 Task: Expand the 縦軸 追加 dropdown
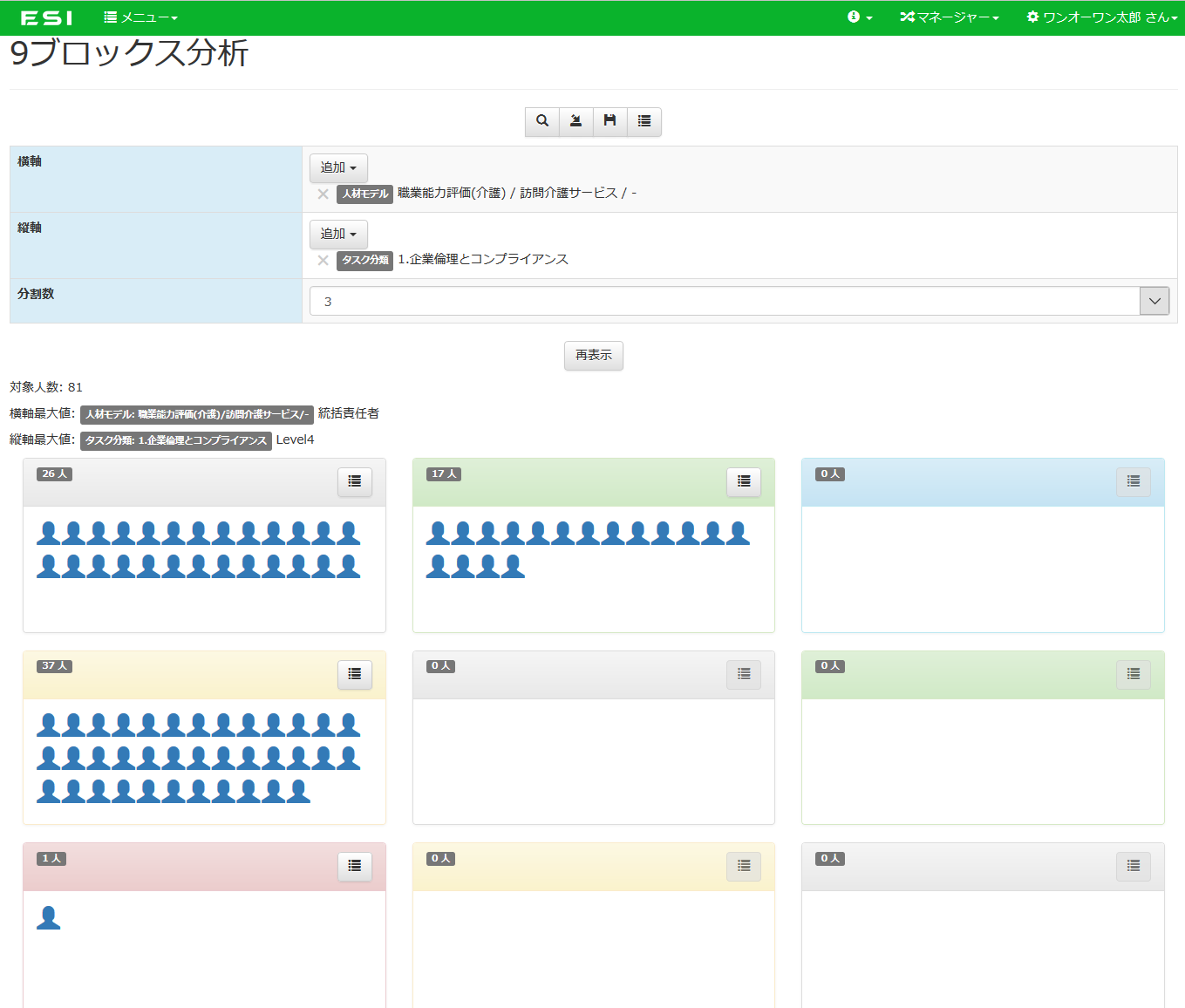338,234
